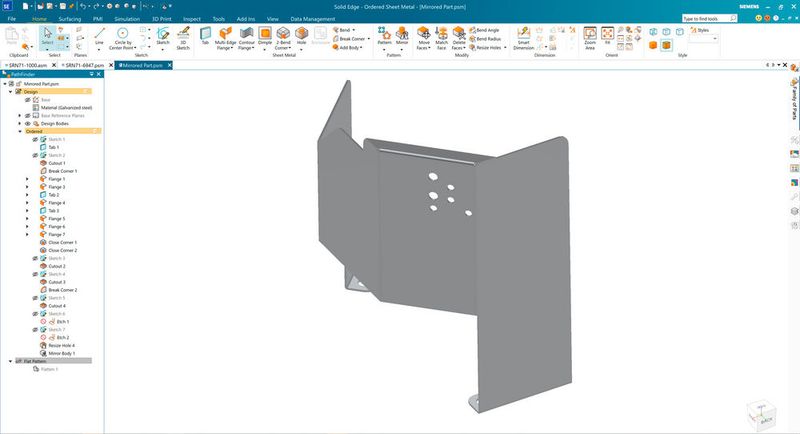Click the Line sketch tool
The width and height of the screenshot is (800, 434).
coord(99,38)
